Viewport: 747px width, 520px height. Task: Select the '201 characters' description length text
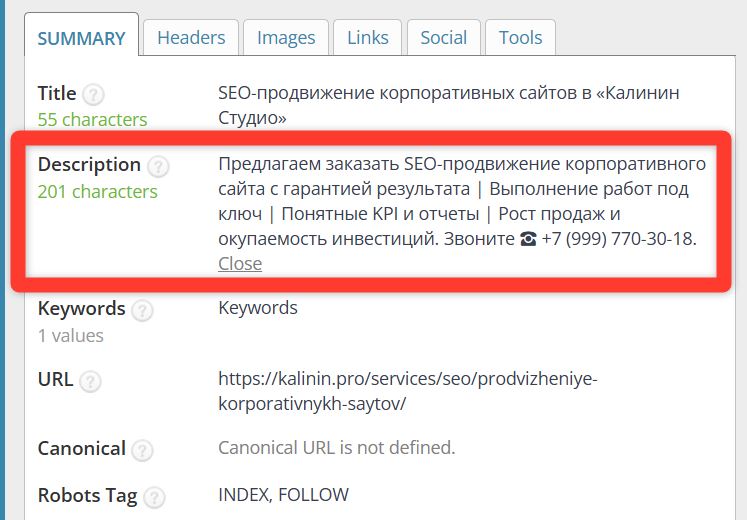coord(98,191)
